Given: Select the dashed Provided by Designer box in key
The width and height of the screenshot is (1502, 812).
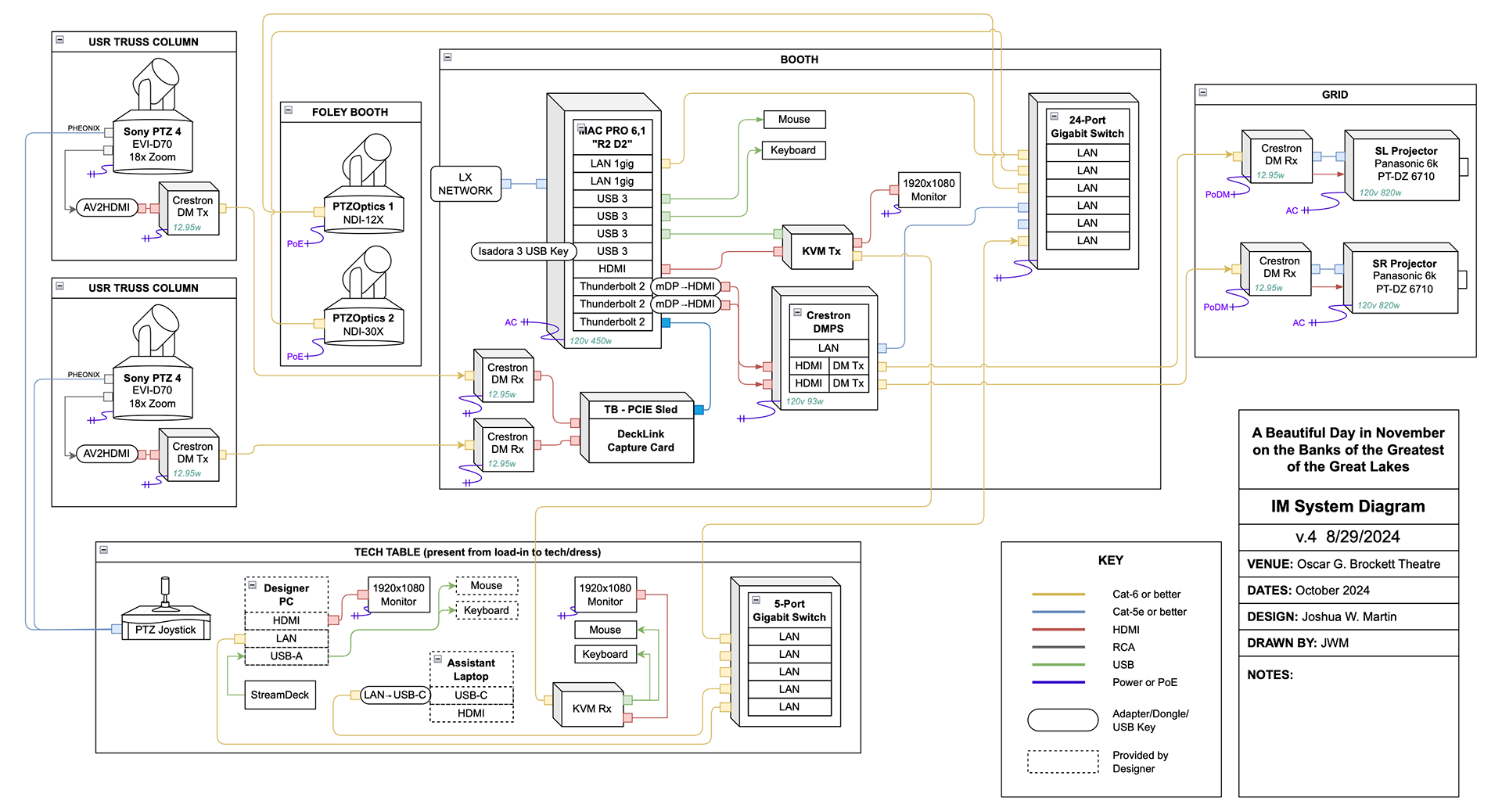Looking at the screenshot, I should [1062, 762].
